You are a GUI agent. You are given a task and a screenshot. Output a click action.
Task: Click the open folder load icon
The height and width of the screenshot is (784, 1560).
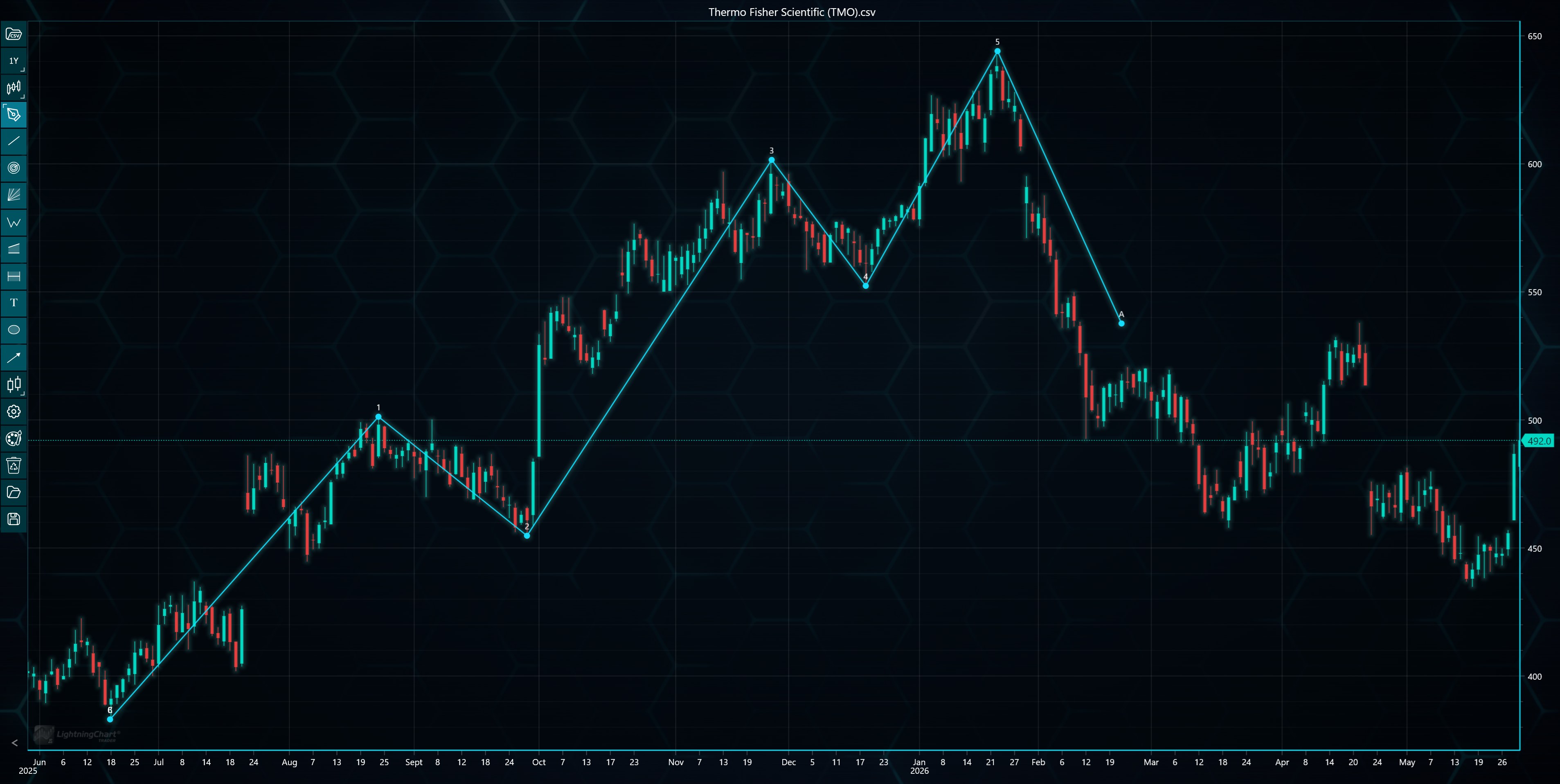coord(14,492)
